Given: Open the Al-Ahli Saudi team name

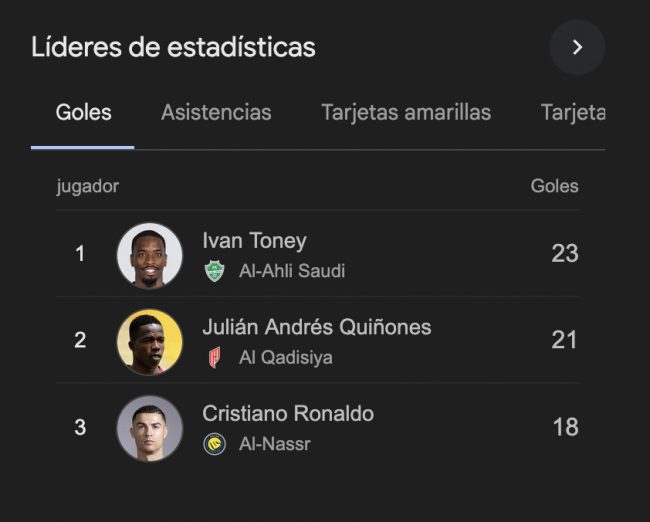Looking at the screenshot, I should point(292,271).
